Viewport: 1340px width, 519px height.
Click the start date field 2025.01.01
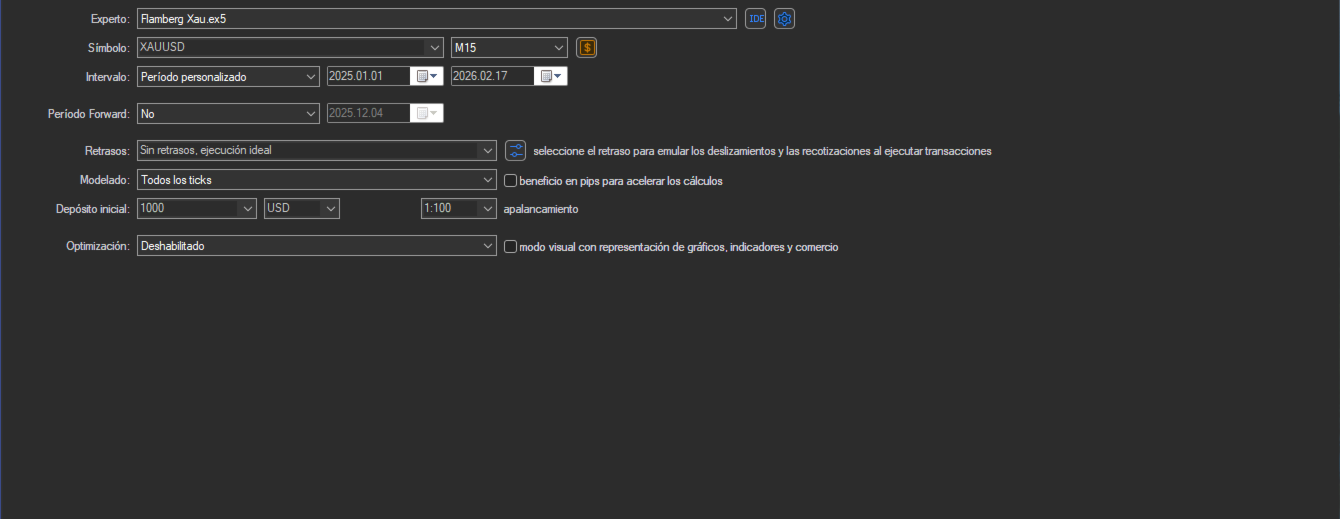pos(370,76)
